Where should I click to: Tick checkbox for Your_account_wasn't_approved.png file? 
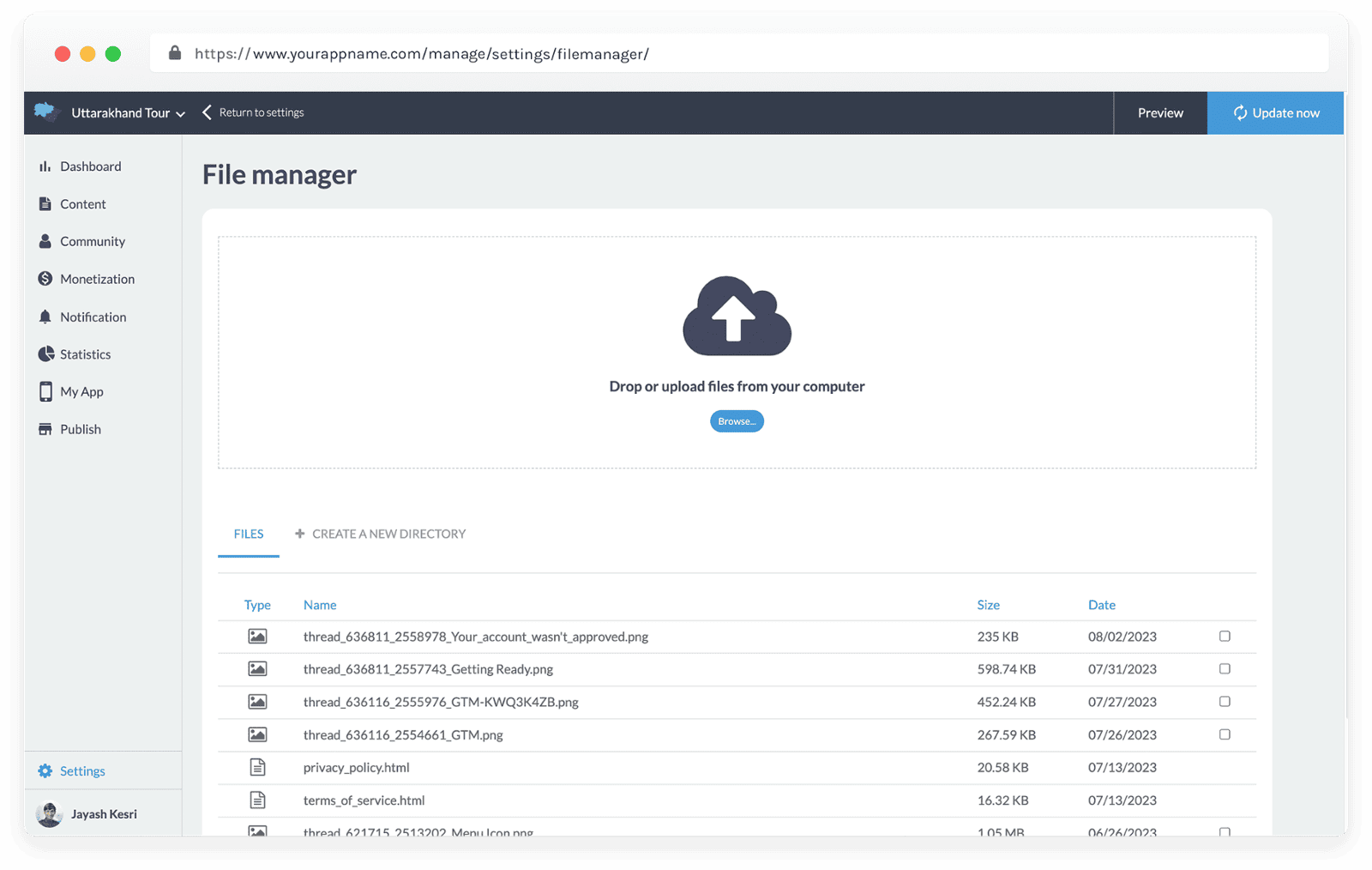(x=1225, y=637)
